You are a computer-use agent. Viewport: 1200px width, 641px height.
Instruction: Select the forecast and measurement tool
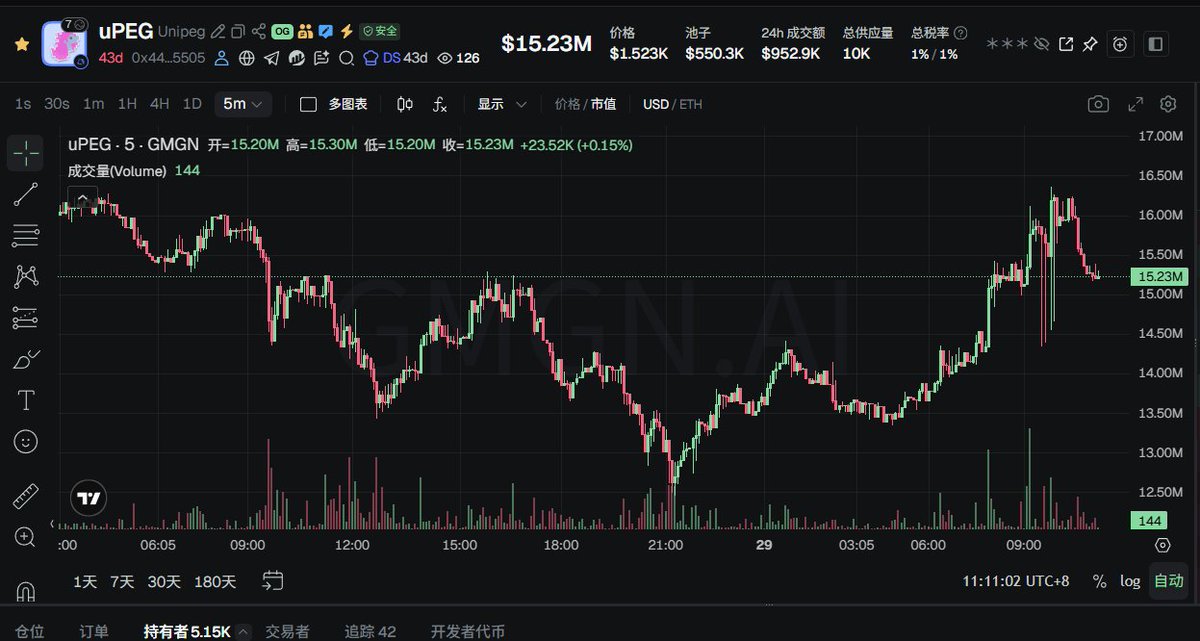tap(26, 318)
